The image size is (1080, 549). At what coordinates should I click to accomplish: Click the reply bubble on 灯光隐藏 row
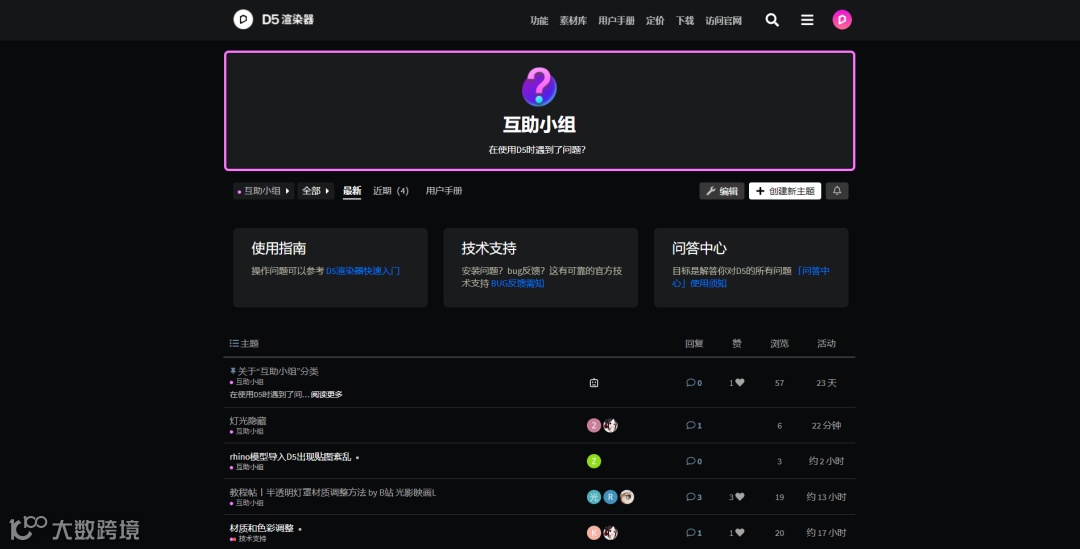[x=694, y=426]
